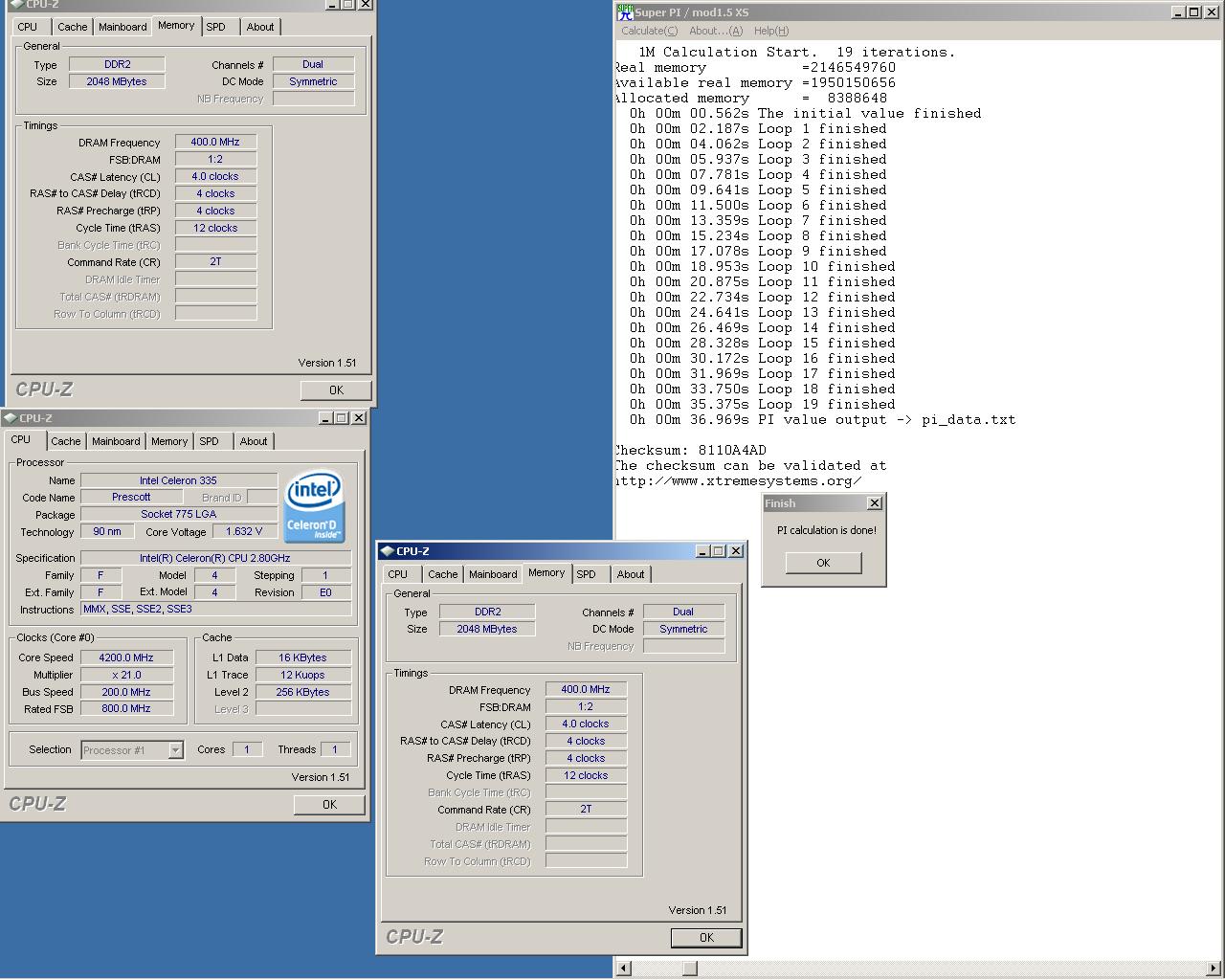Click Super PI scrollbar right arrow
The width and height of the screenshot is (1225, 980).
click(x=1214, y=968)
